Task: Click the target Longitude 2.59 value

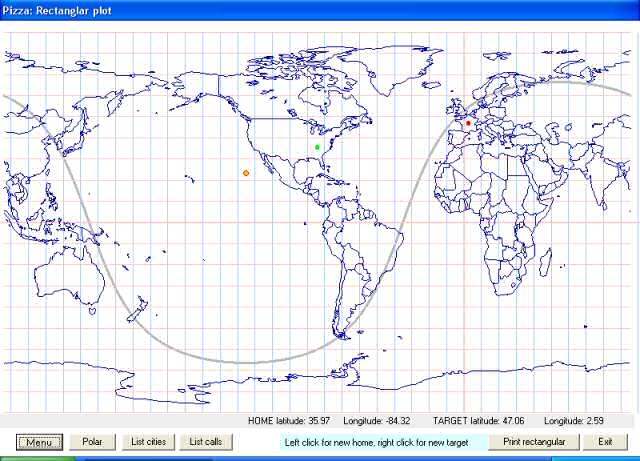Action: [x=574, y=421]
